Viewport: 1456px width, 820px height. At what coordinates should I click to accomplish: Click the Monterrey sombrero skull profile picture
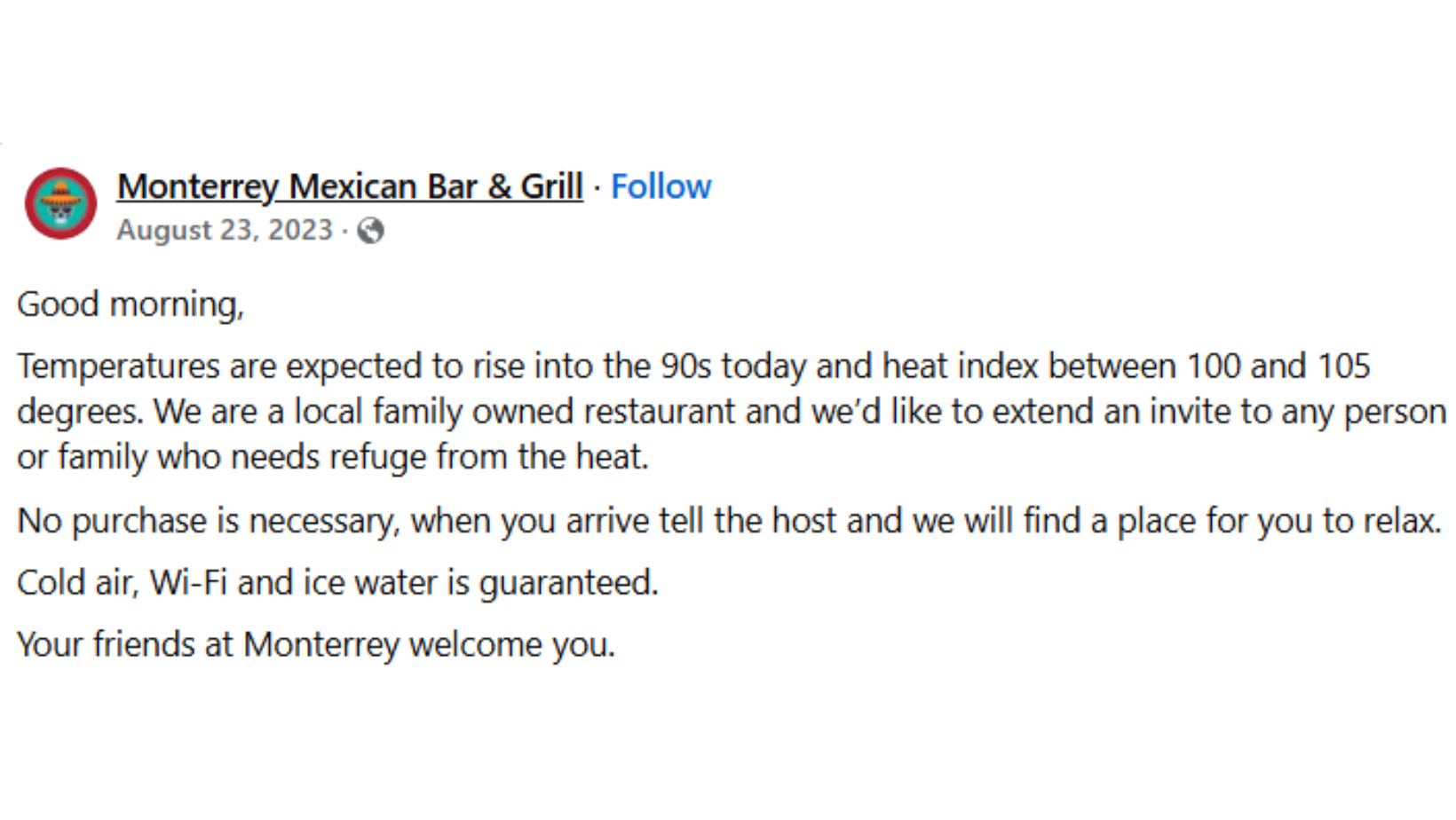[60, 203]
